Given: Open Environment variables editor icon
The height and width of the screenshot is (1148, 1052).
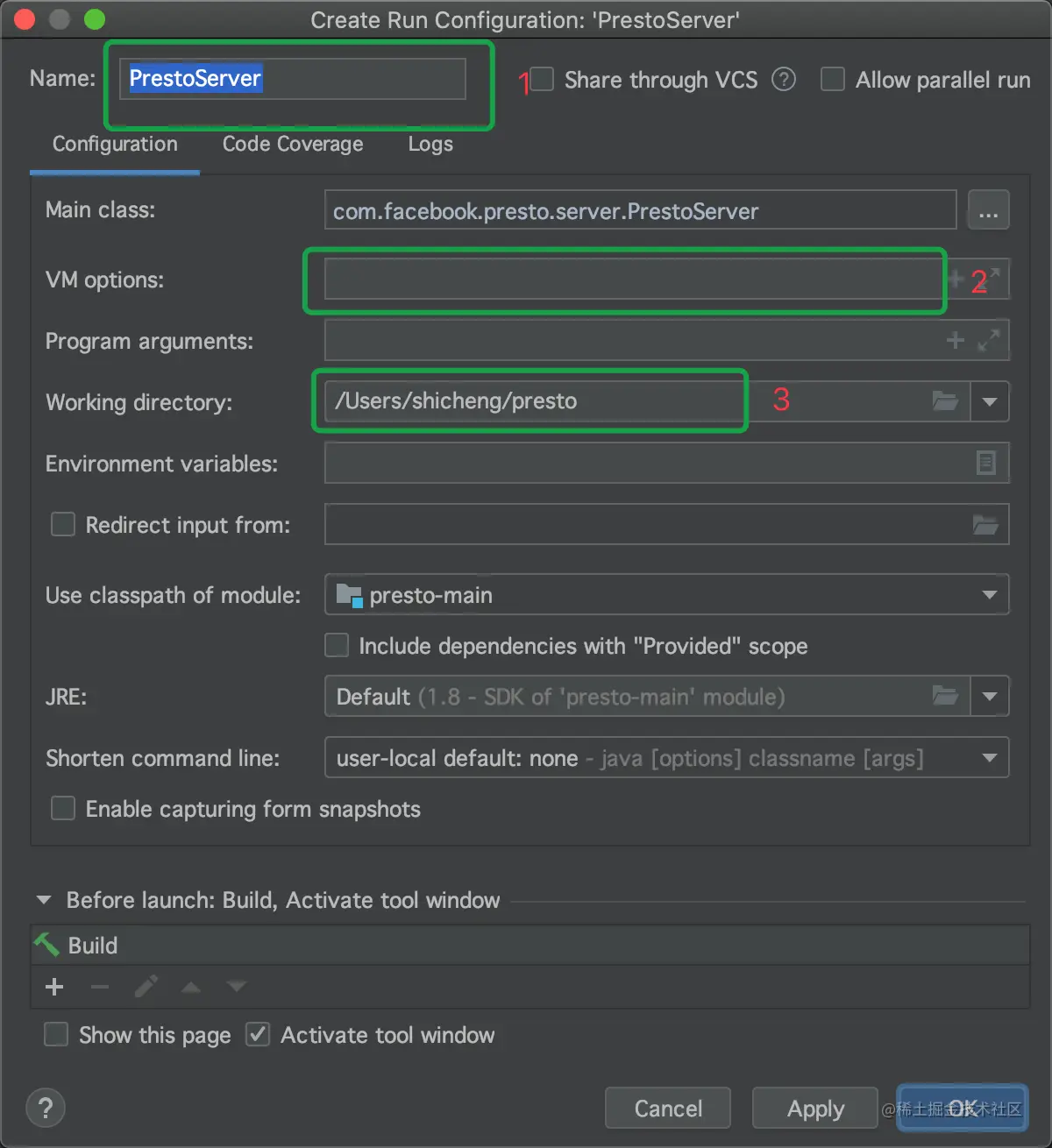Looking at the screenshot, I should coord(986,463).
